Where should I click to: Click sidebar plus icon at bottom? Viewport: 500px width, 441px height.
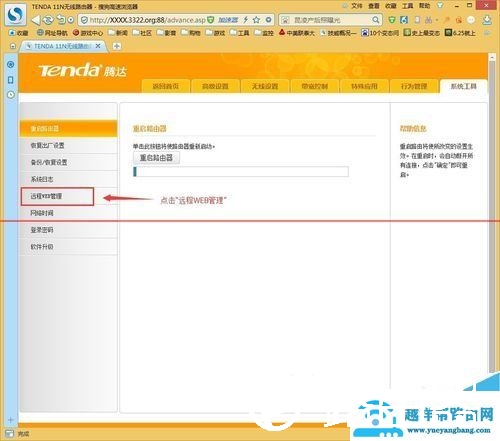(10, 420)
